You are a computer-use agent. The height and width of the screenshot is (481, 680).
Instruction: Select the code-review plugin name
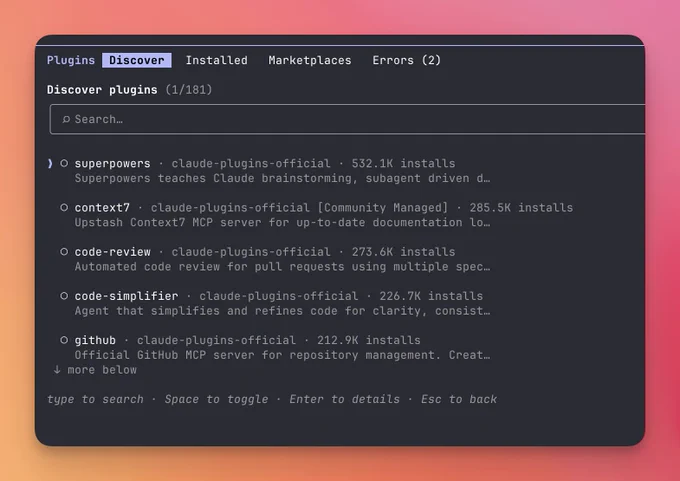click(112, 252)
